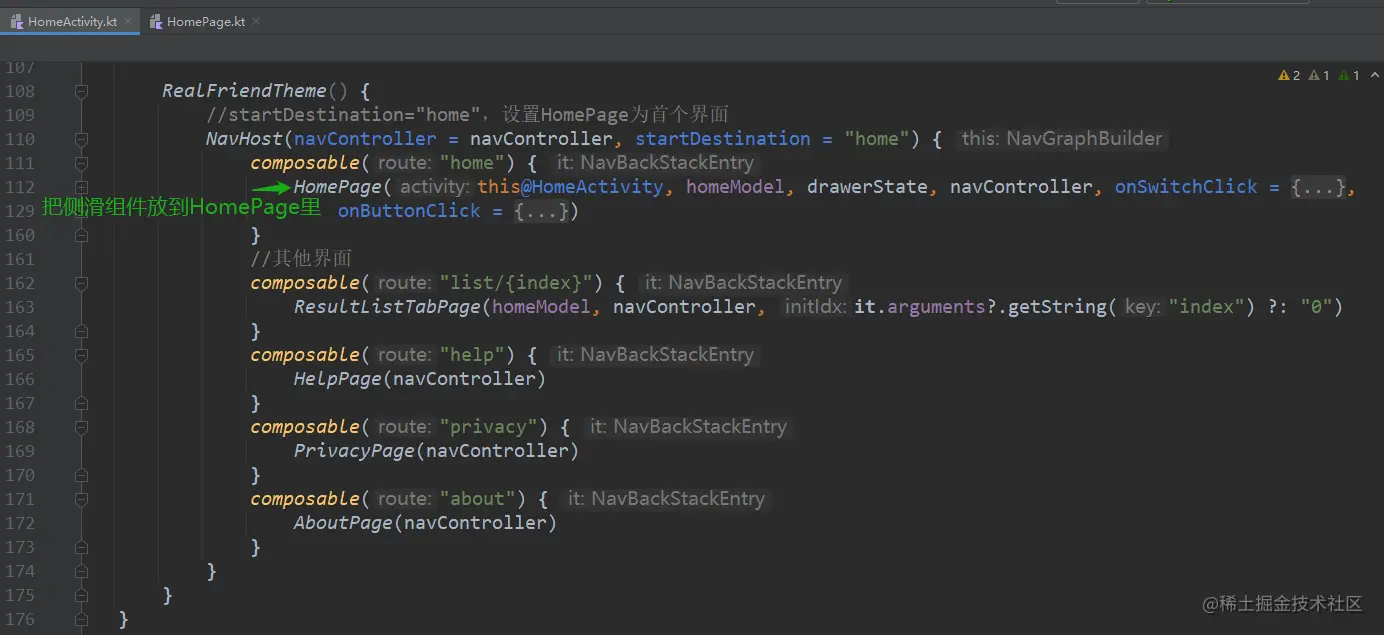Fold the composable "about" block at line 171
Screen dimensions: 1384x635
point(81,499)
